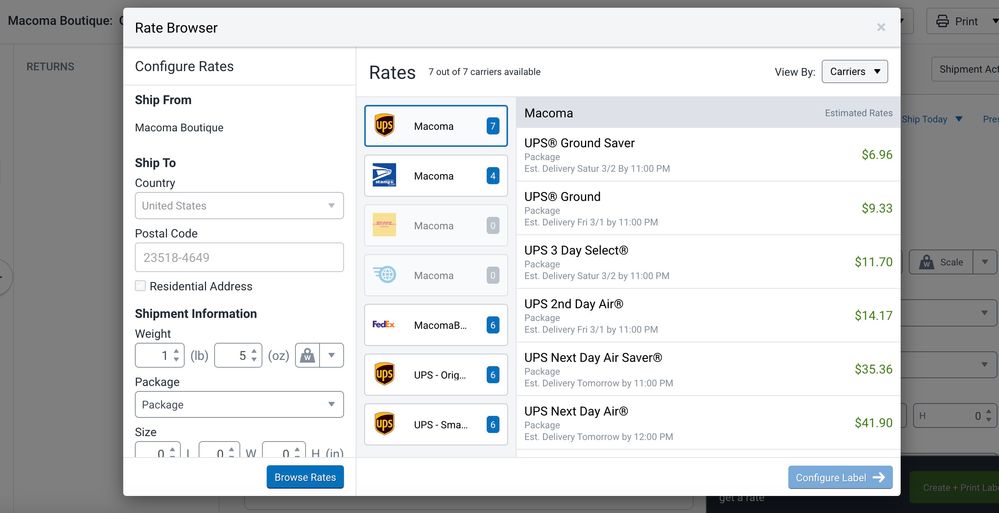Close the Rate Browser dialog

pos(881,28)
